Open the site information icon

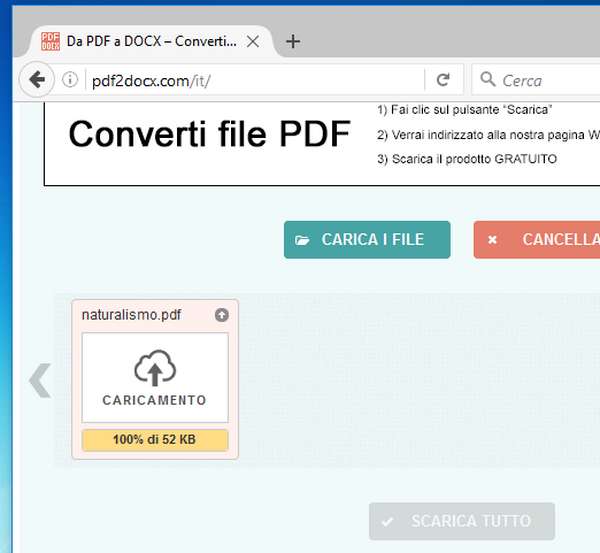click(x=70, y=80)
